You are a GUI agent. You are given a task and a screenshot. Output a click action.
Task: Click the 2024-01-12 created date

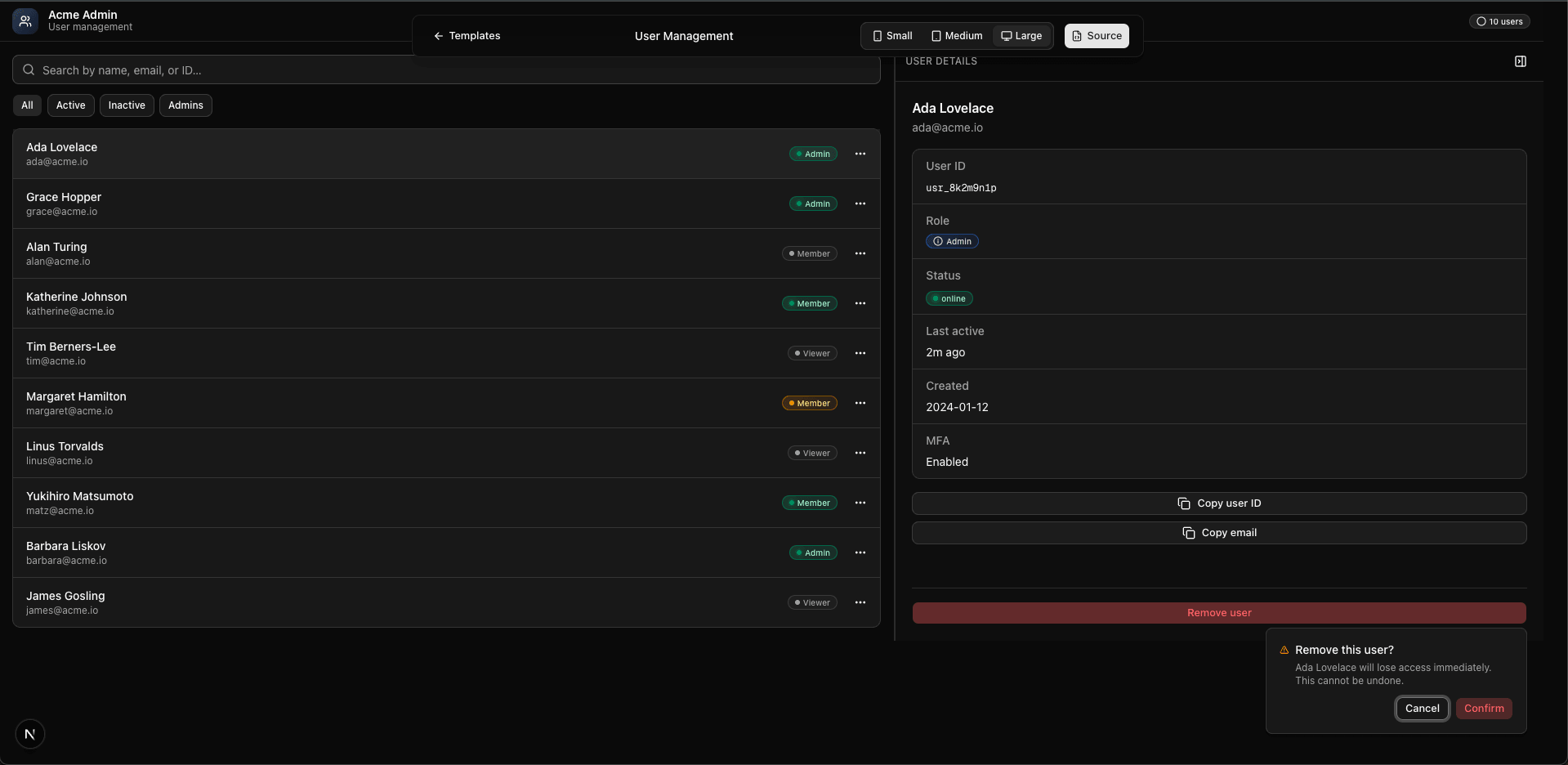point(957,407)
